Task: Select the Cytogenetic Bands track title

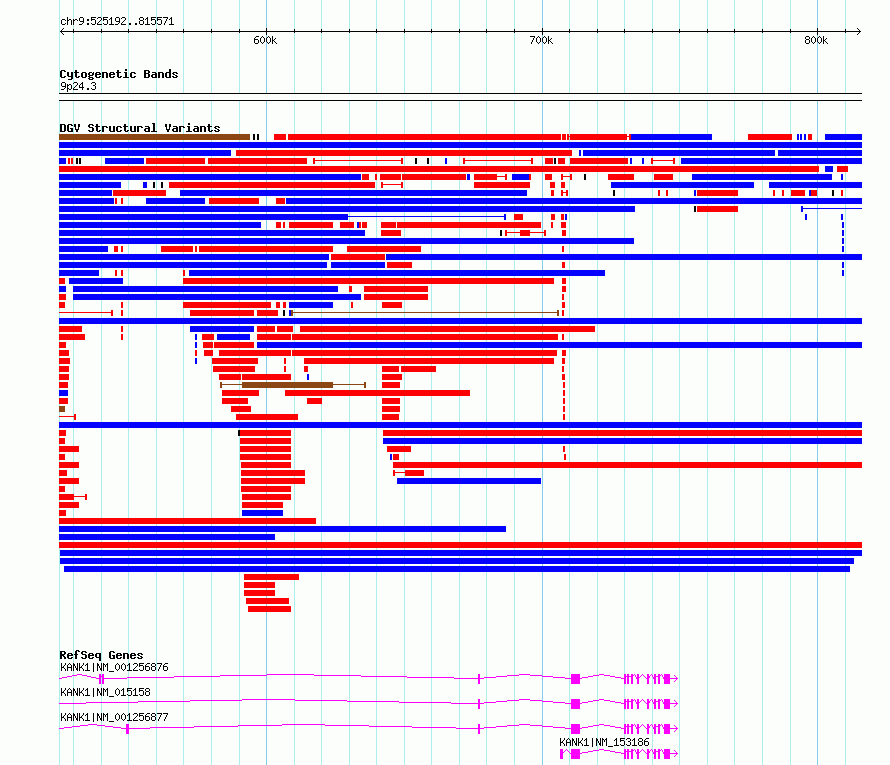Action: tap(119, 74)
